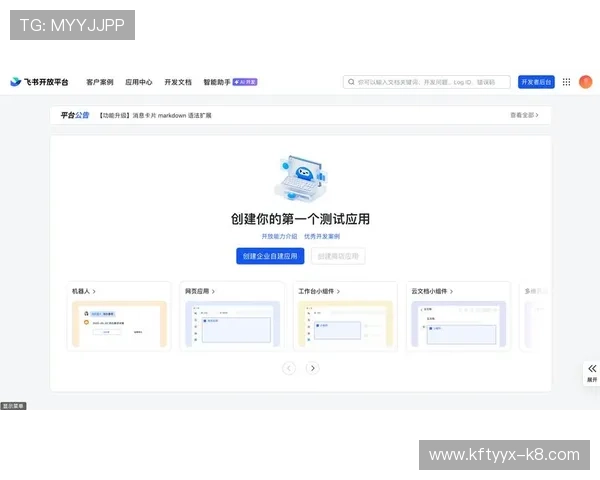Open the 消息卡片 markdown 语法扩展 announcement
Screen dimensions: 600x480
click(155, 115)
